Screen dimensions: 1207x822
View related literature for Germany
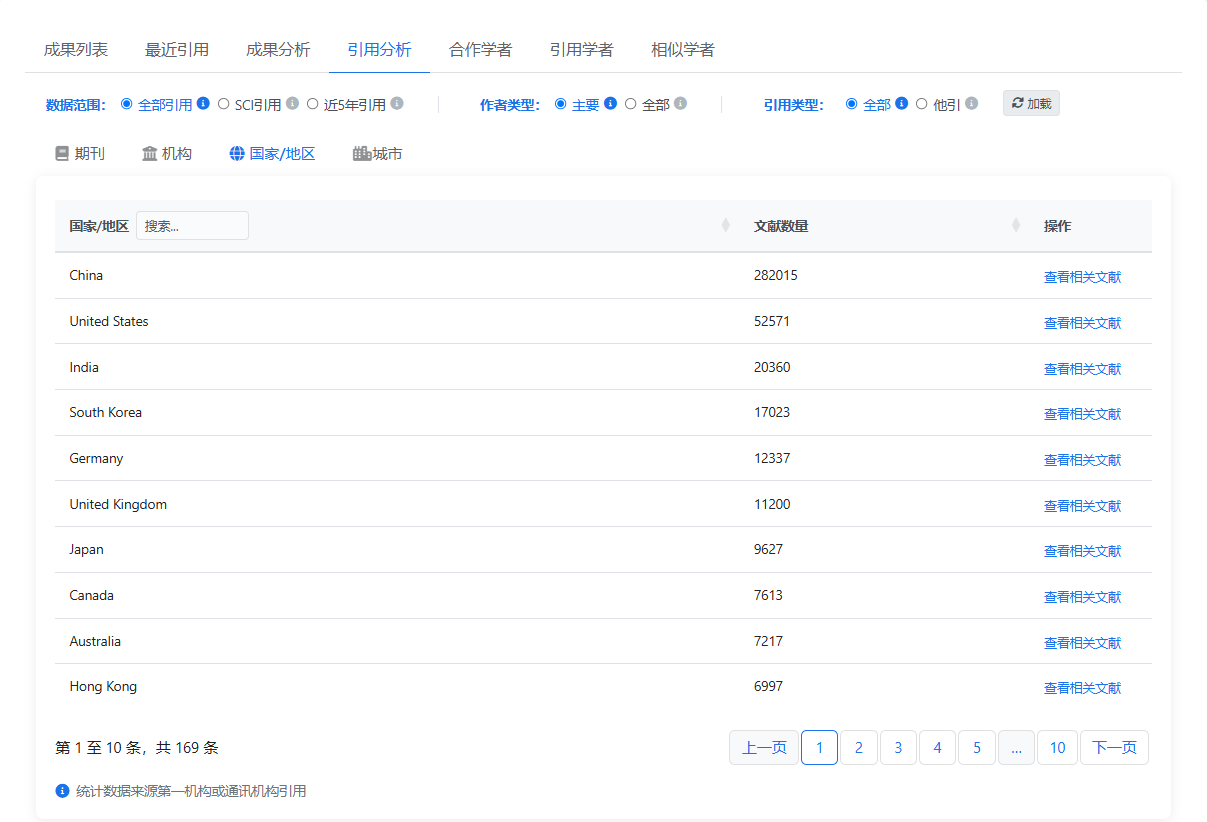point(1082,460)
